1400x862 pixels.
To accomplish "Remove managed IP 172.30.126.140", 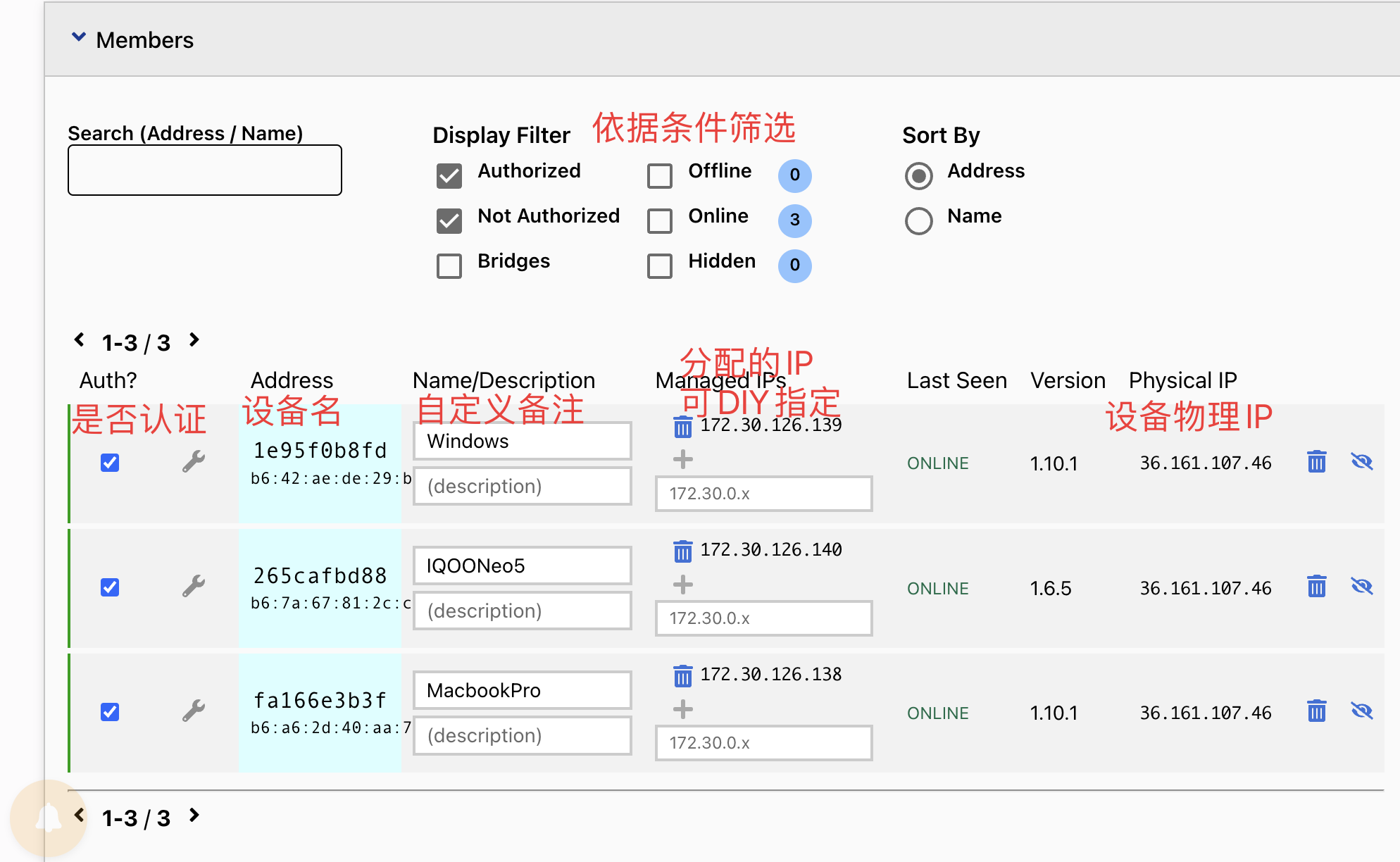I will coord(682,551).
